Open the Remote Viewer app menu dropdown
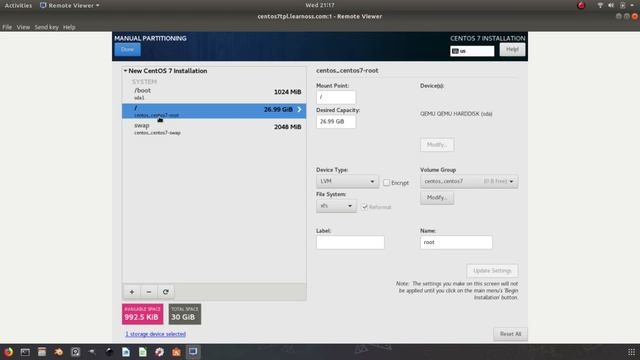 70,5
